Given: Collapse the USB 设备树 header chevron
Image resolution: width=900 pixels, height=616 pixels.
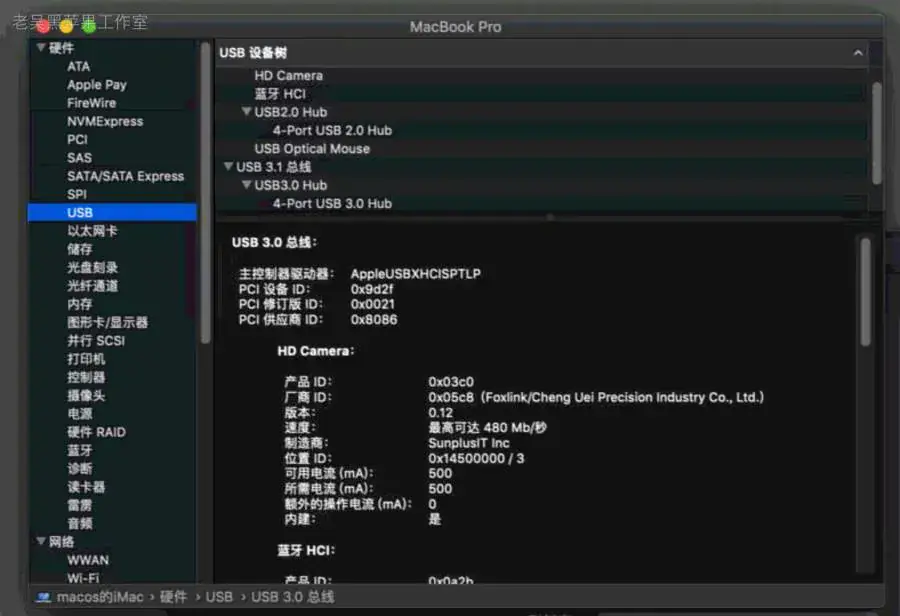Looking at the screenshot, I should [858, 53].
